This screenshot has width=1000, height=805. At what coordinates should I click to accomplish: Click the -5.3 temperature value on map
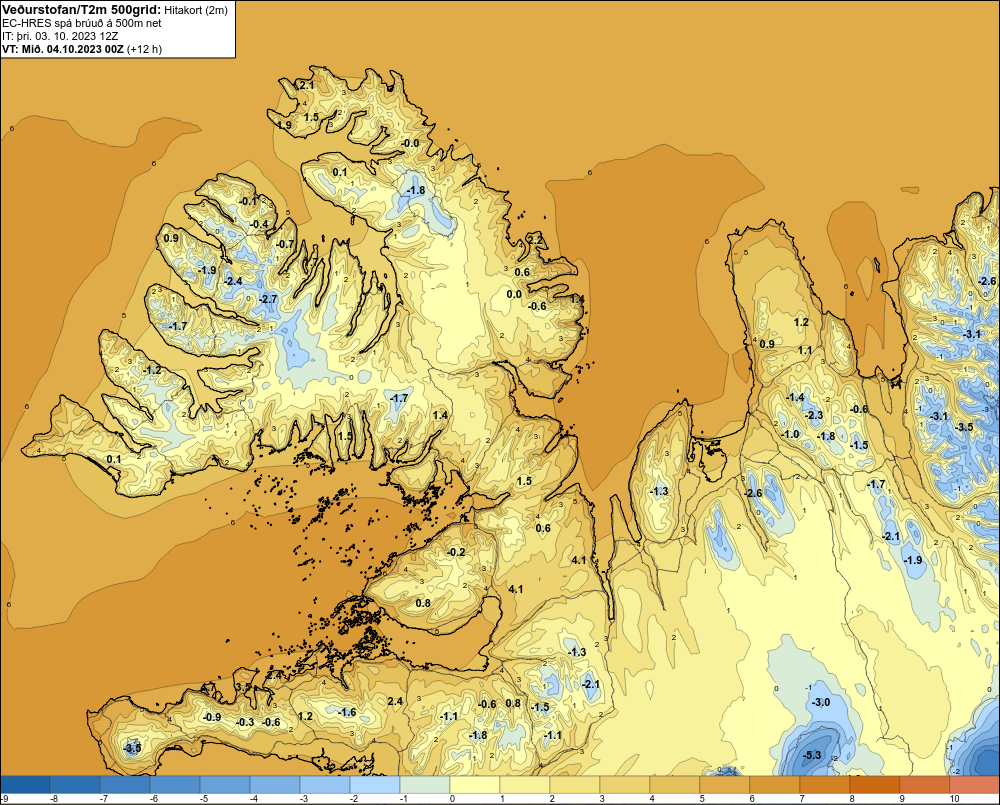pos(812,755)
